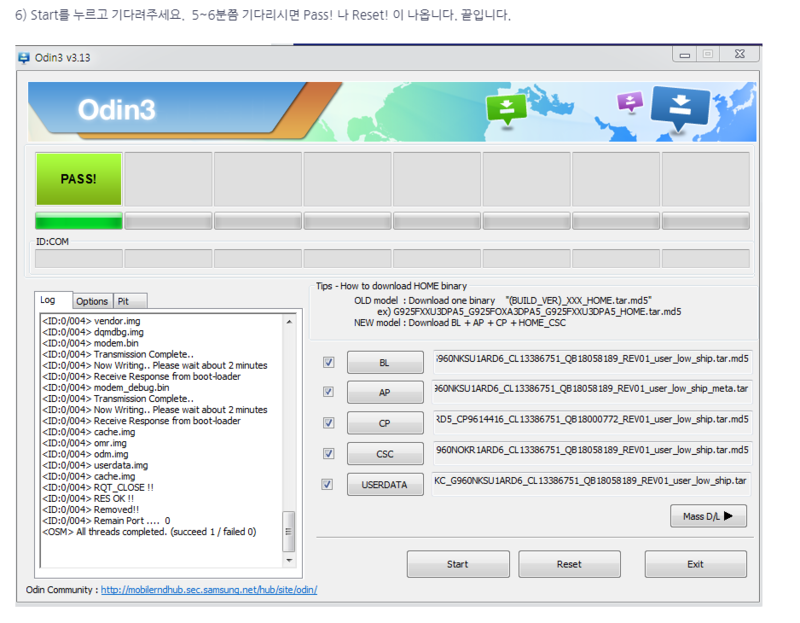Click the green progress bar under PASS!
The image size is (800, 623).
pyautogui.click(x=79, y=221)
